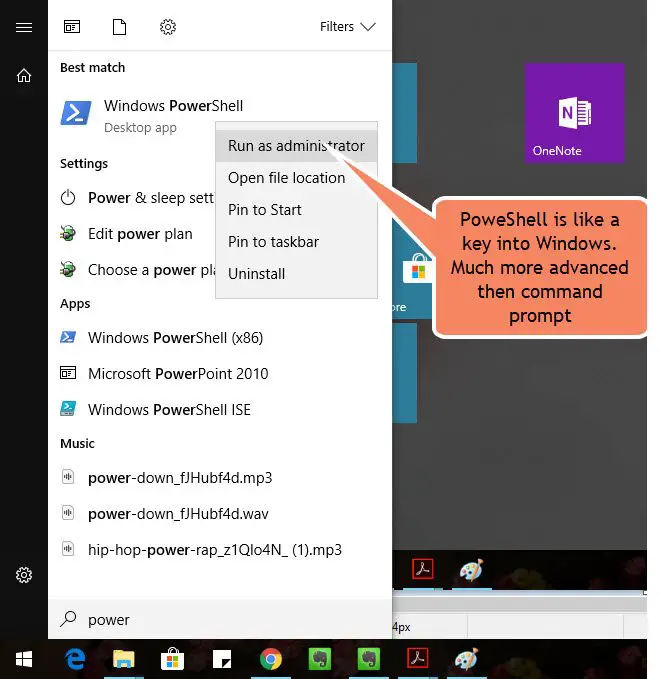This screenshot has height=679, width=660.
Task: Click the audio icon for power-down_fJHubf4d.wav
Action: (68, 513)
